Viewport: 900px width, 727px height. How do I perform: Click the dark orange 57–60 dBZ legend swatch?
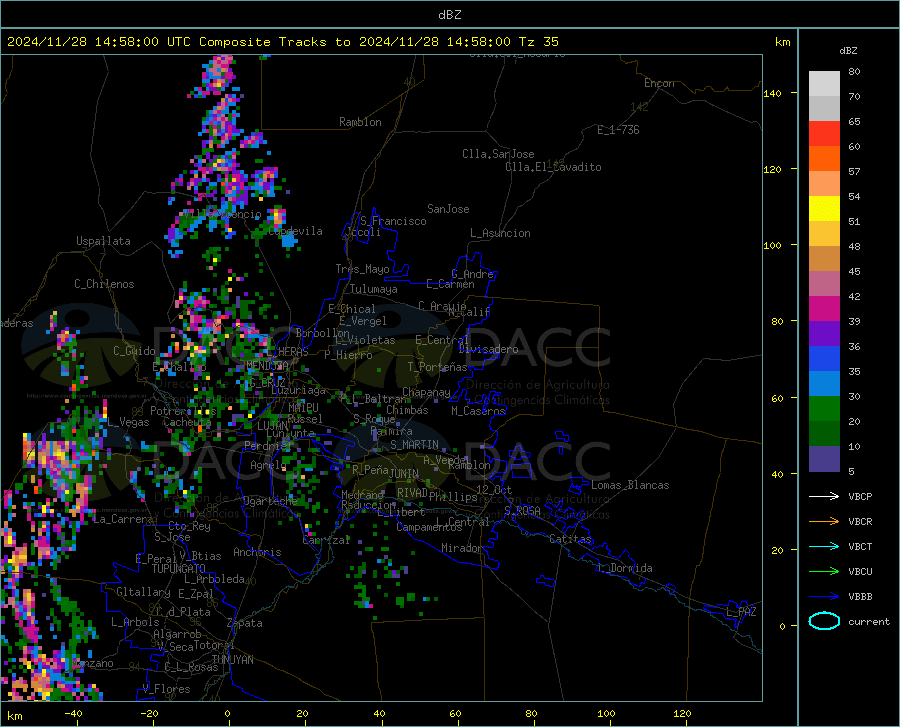click(x=824, y=159)
